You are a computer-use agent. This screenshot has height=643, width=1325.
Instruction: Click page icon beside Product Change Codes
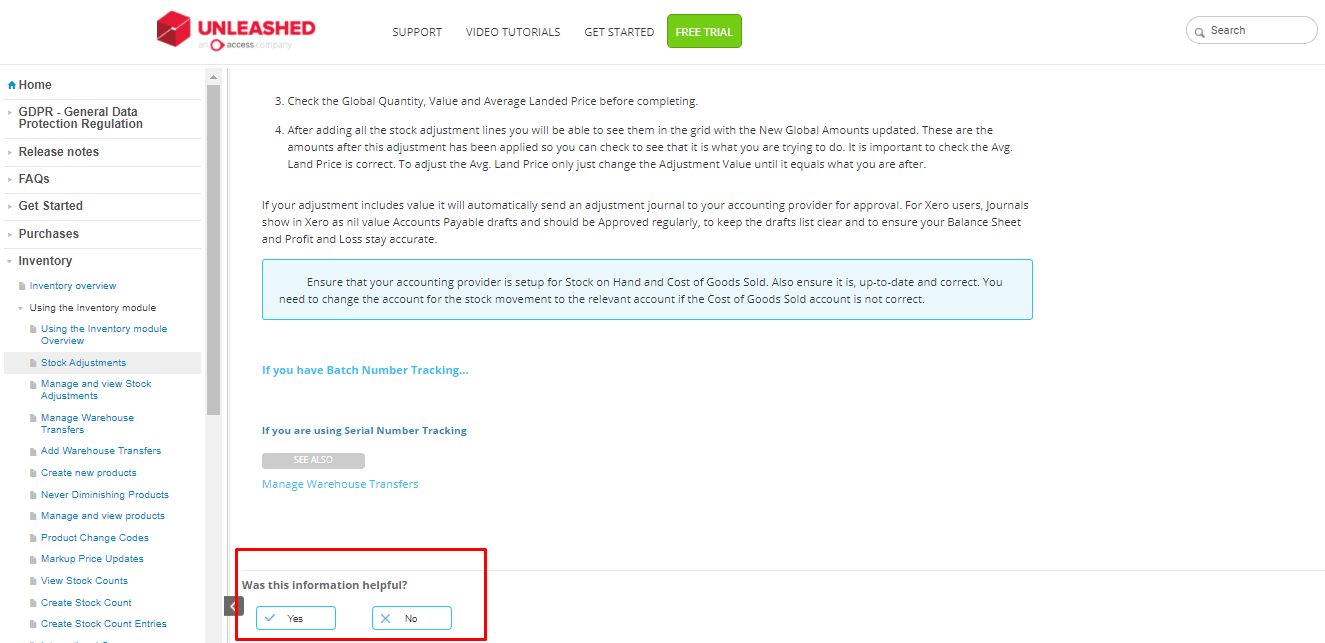[33, 538]
